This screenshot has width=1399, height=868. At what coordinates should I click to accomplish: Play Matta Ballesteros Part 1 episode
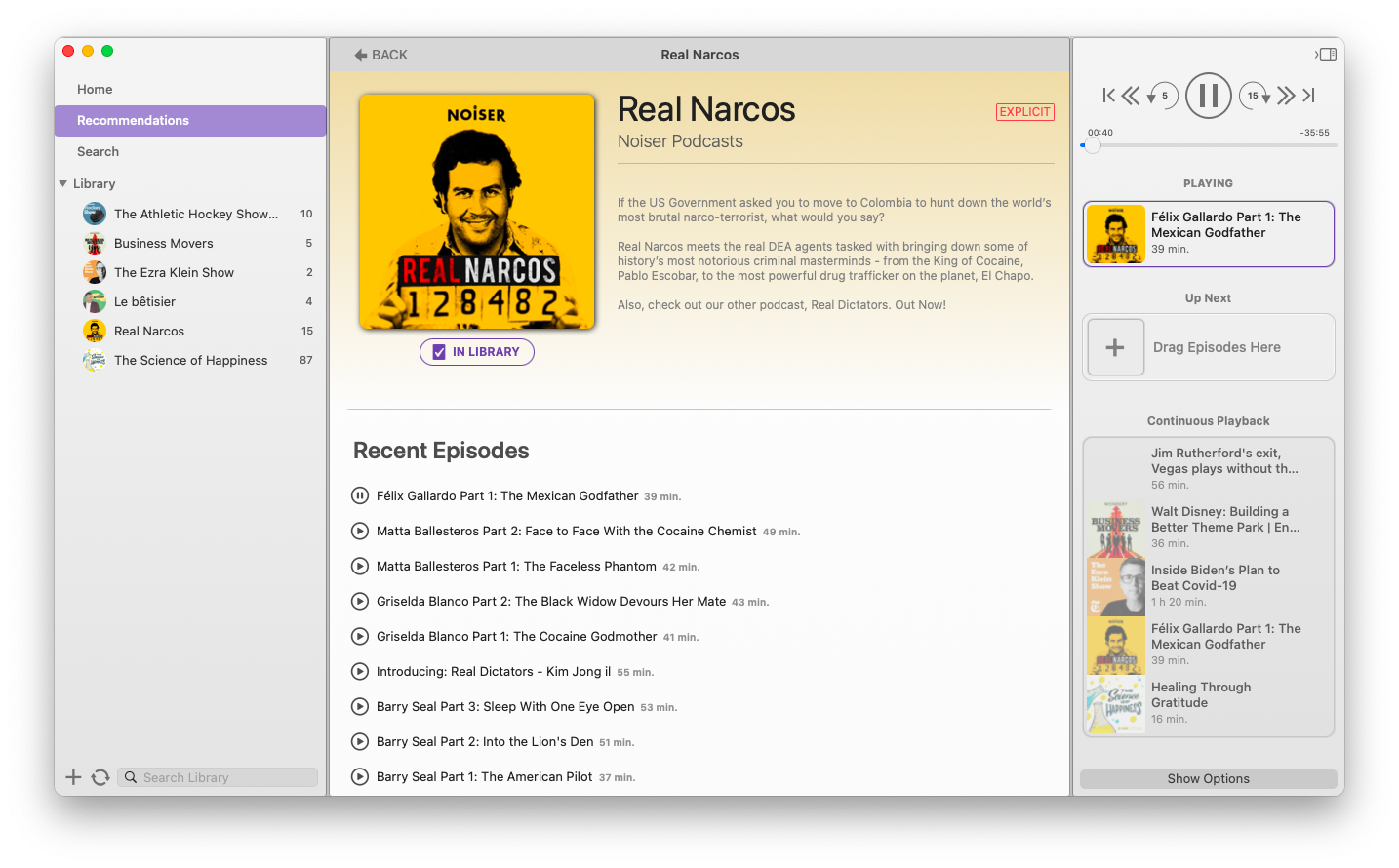pos(360,566)
